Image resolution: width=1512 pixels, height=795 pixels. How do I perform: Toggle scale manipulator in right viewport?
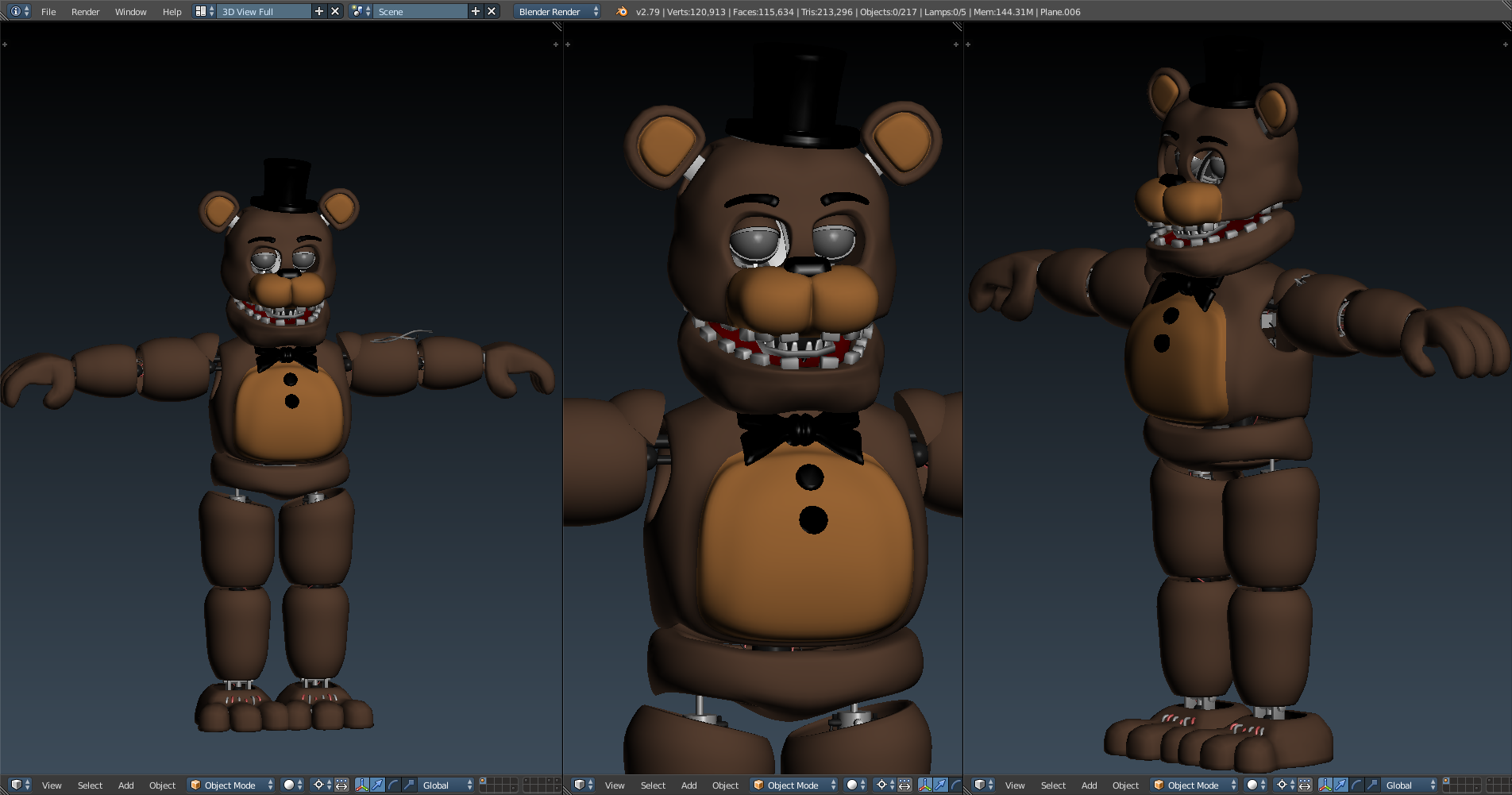[x=1372, y=785]
